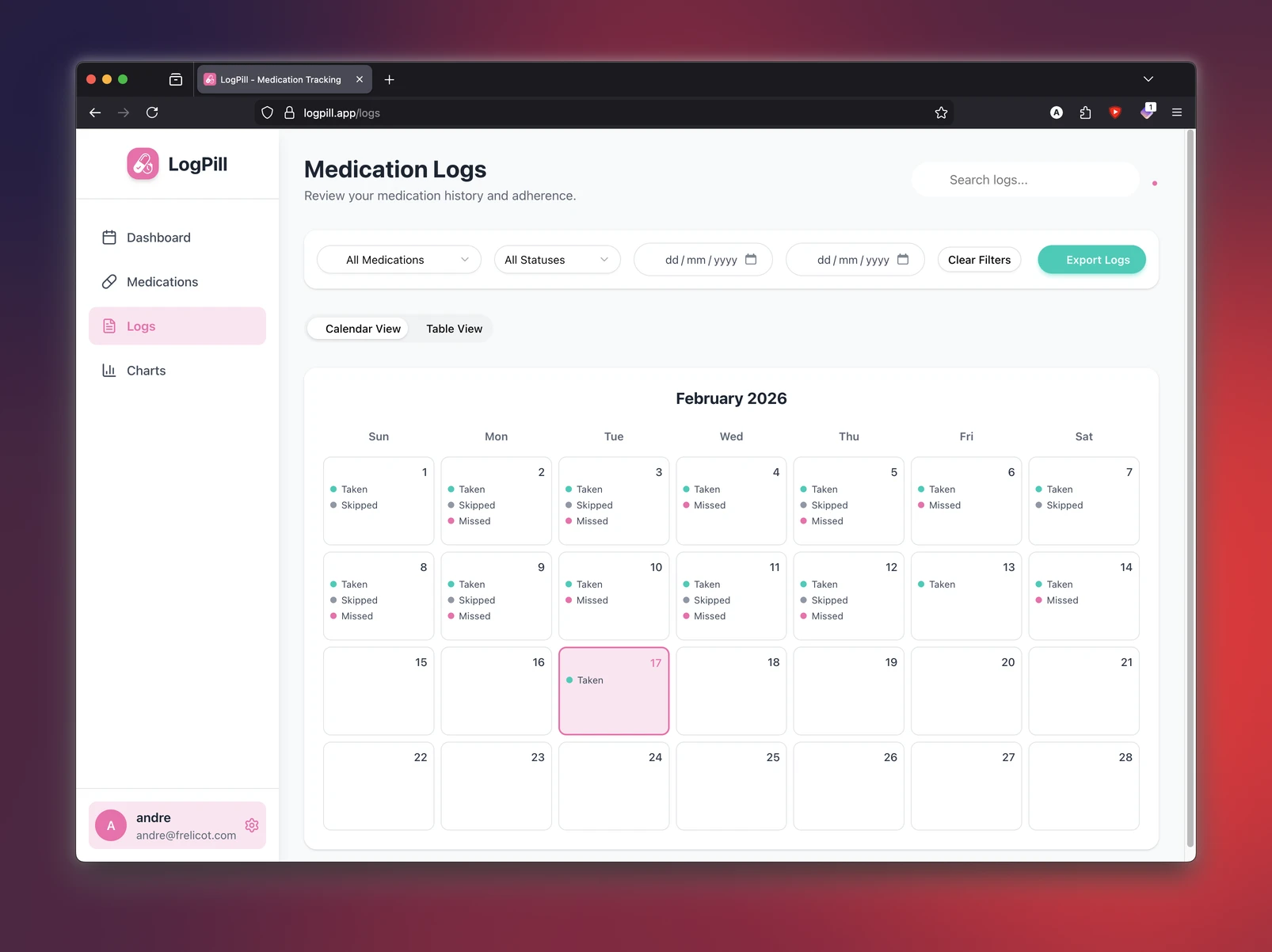1272x952 pixels.
Task: Go to the Medications page
Action: [177, 282]
